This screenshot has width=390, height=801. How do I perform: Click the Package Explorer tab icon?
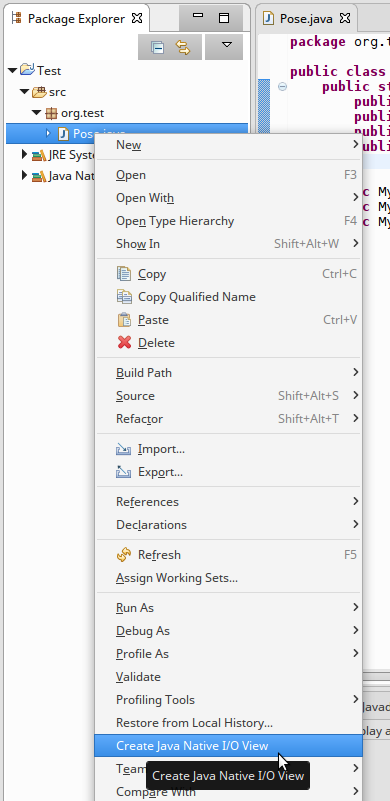tap(17, 18)
